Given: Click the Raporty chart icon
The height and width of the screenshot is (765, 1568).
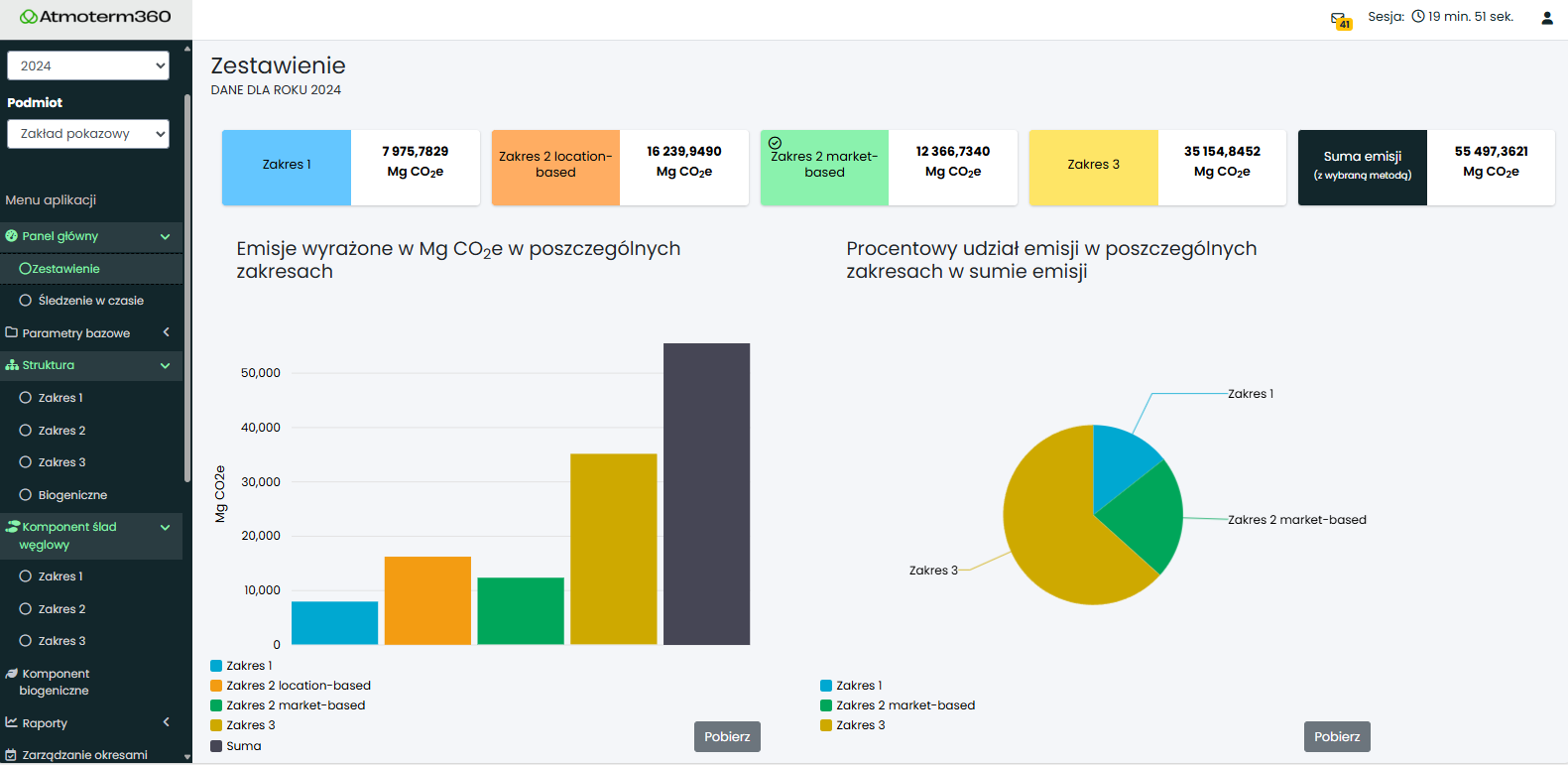Looking at the screenshot, I should coord(12,723).
